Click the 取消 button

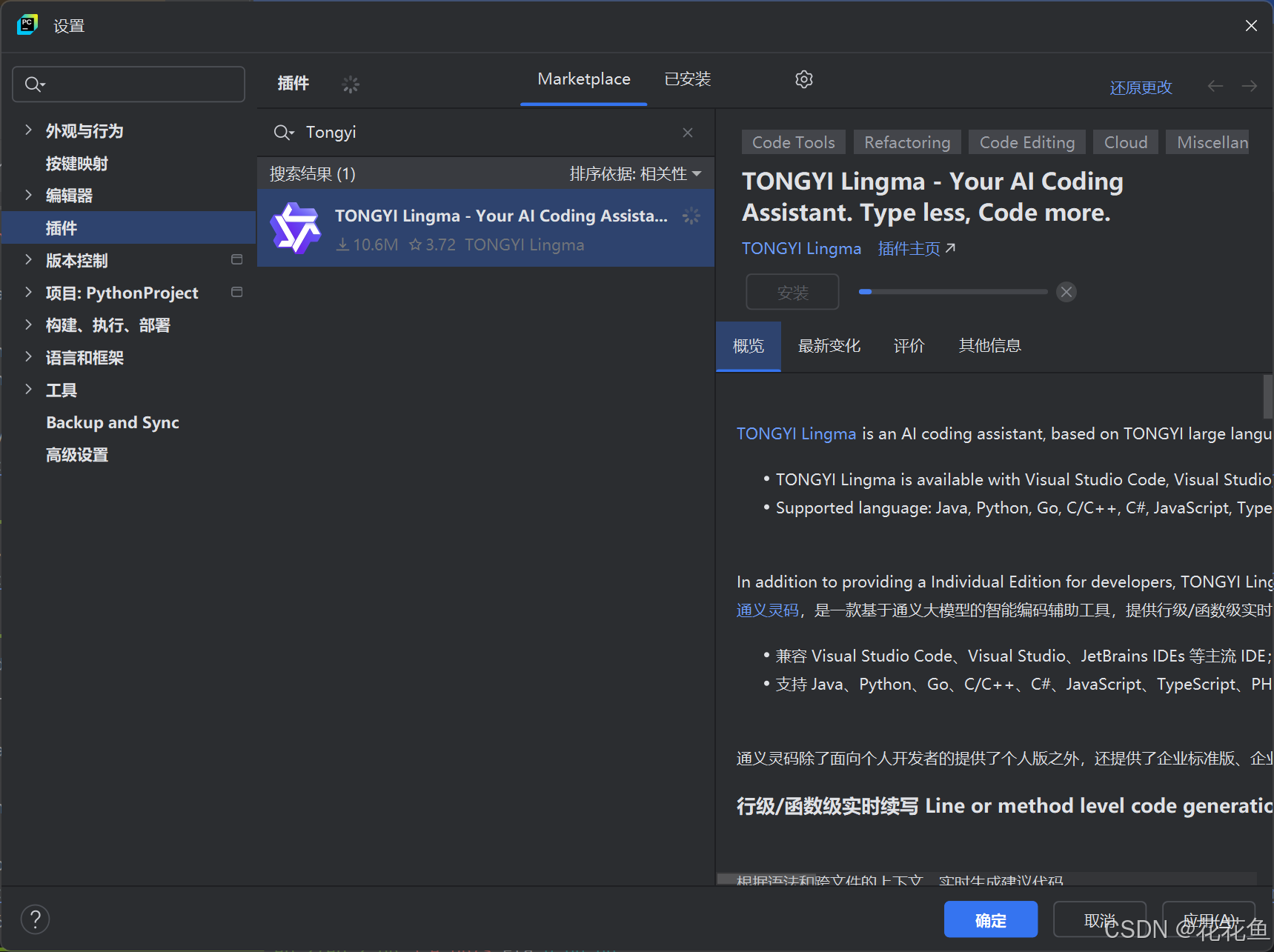[1100, 920]
